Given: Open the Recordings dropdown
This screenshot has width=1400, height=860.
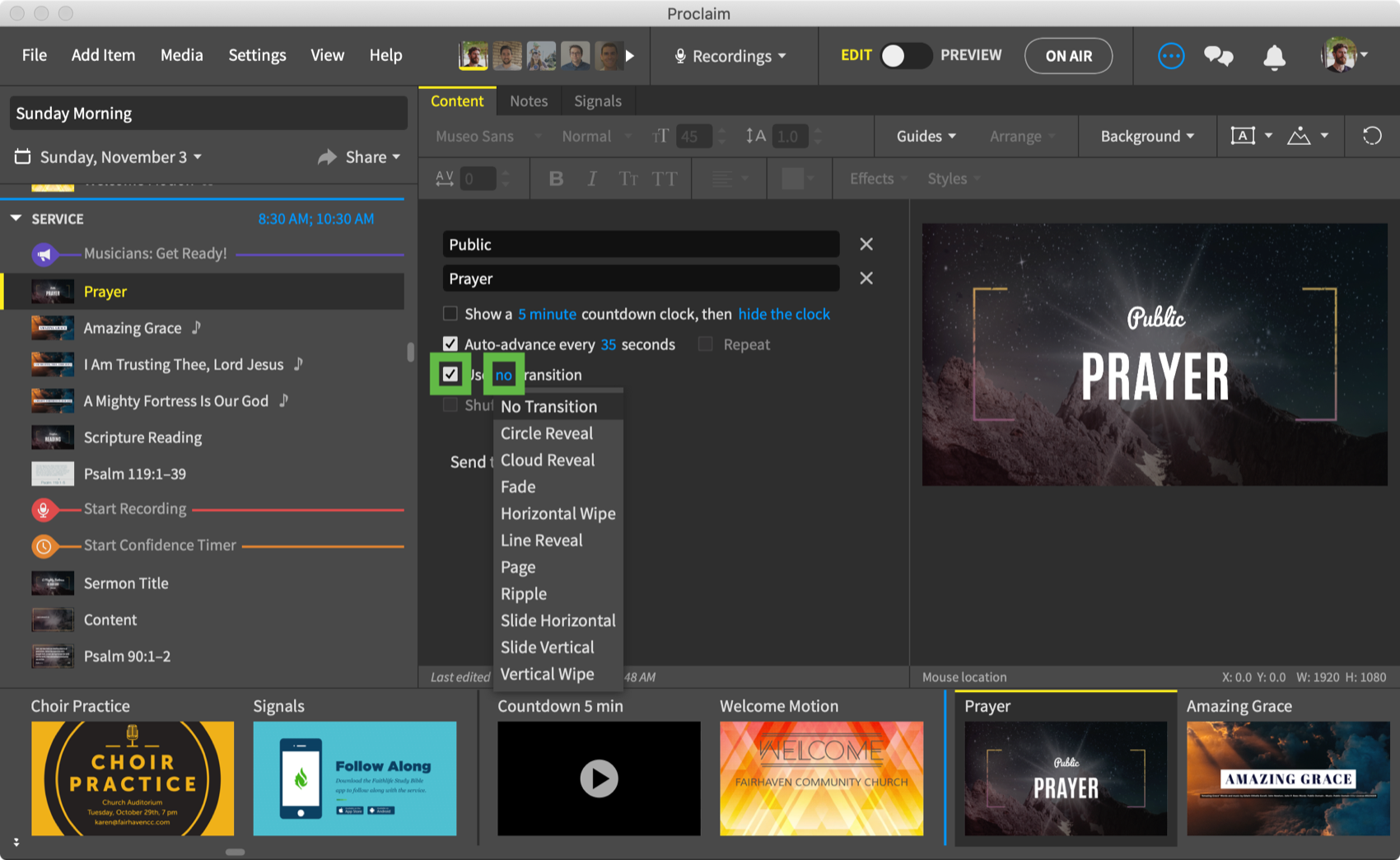Looking at the screenshot, I should pos(730,56).
